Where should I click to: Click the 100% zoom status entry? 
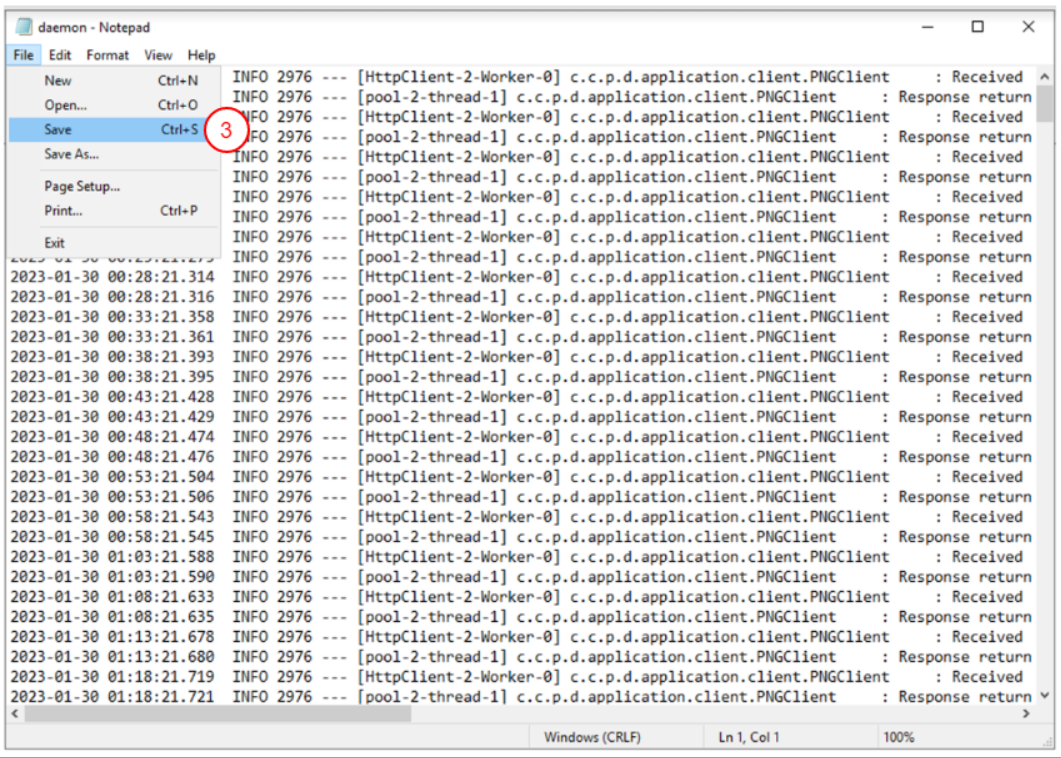tap(899, 737)
